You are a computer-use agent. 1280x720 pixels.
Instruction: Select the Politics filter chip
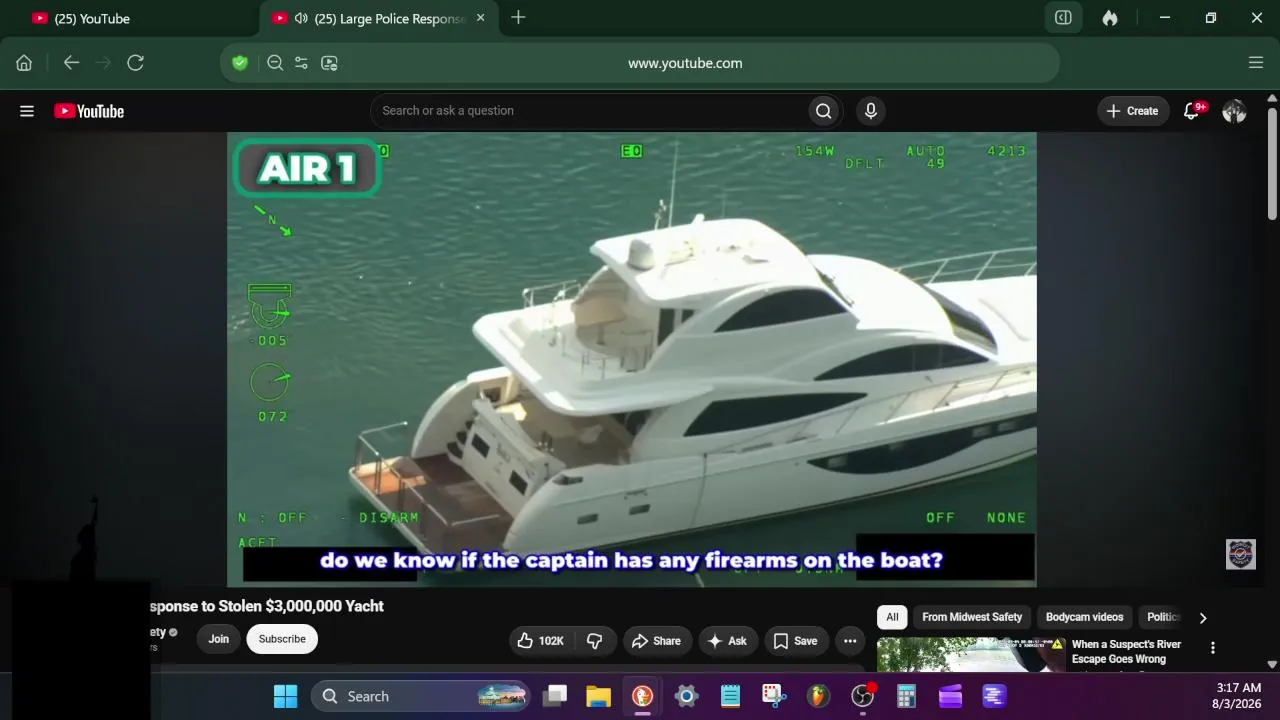coord(1162,617)
